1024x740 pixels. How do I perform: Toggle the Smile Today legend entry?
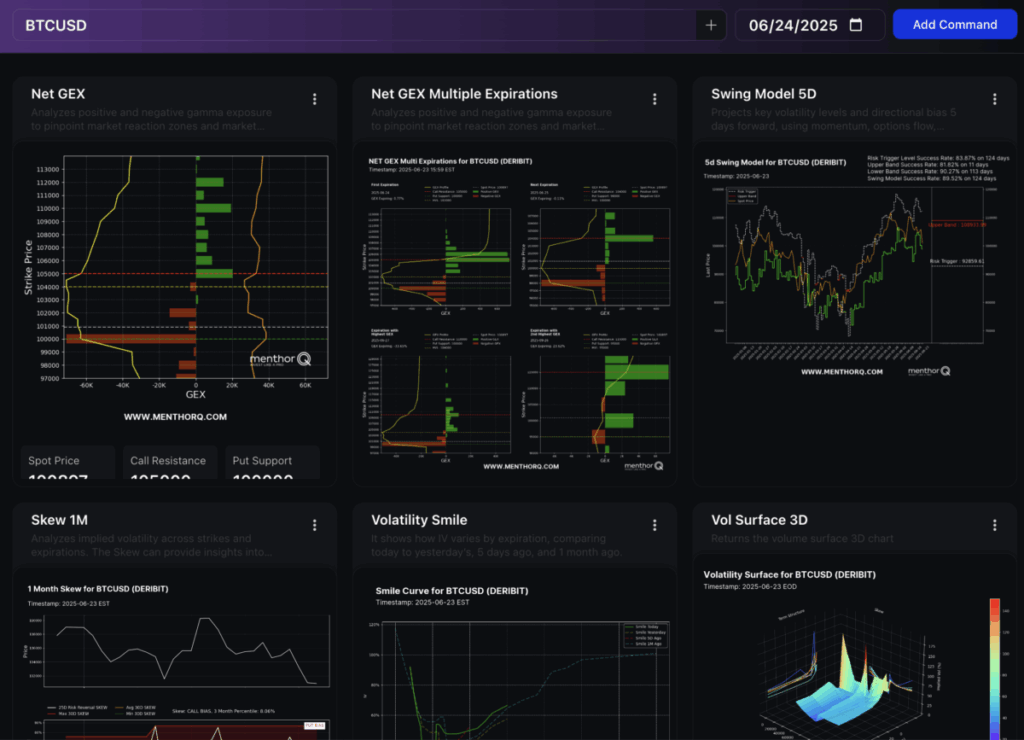(x=646, y=627)
